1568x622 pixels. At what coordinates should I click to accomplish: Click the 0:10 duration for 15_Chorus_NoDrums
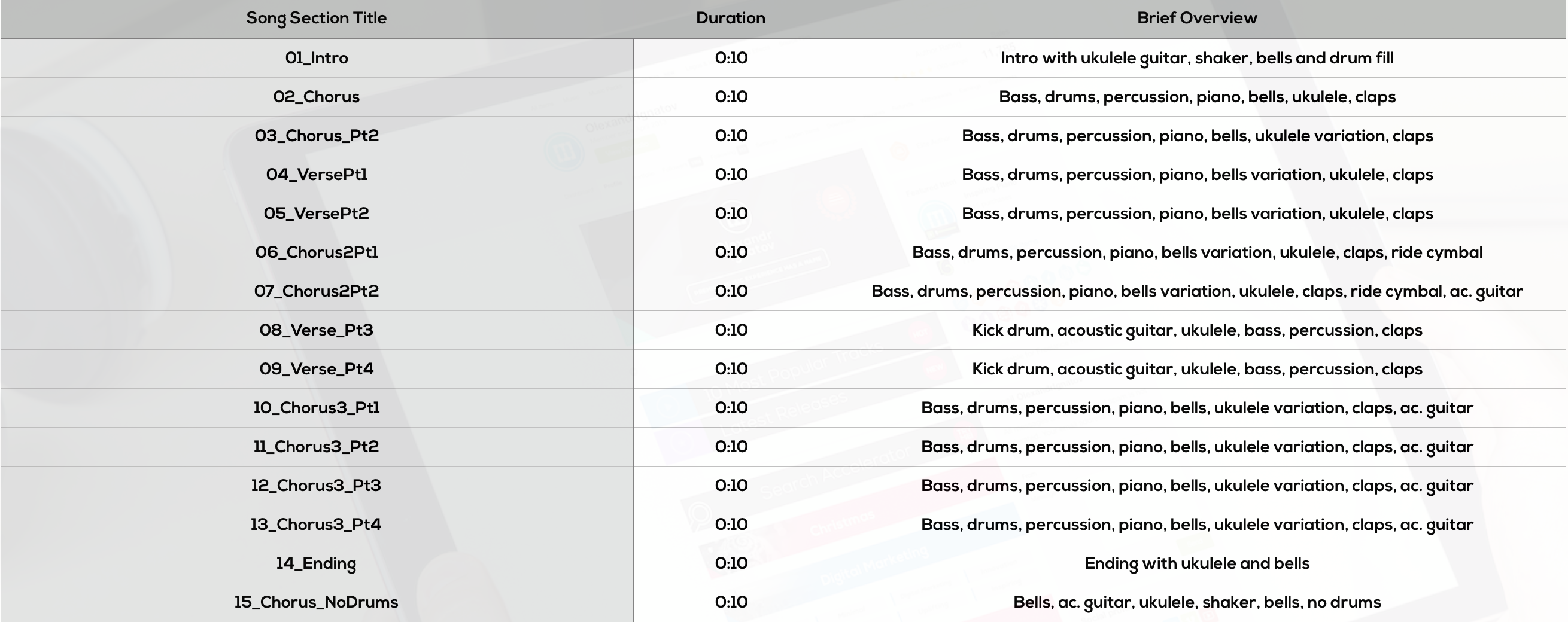[731, 602]
